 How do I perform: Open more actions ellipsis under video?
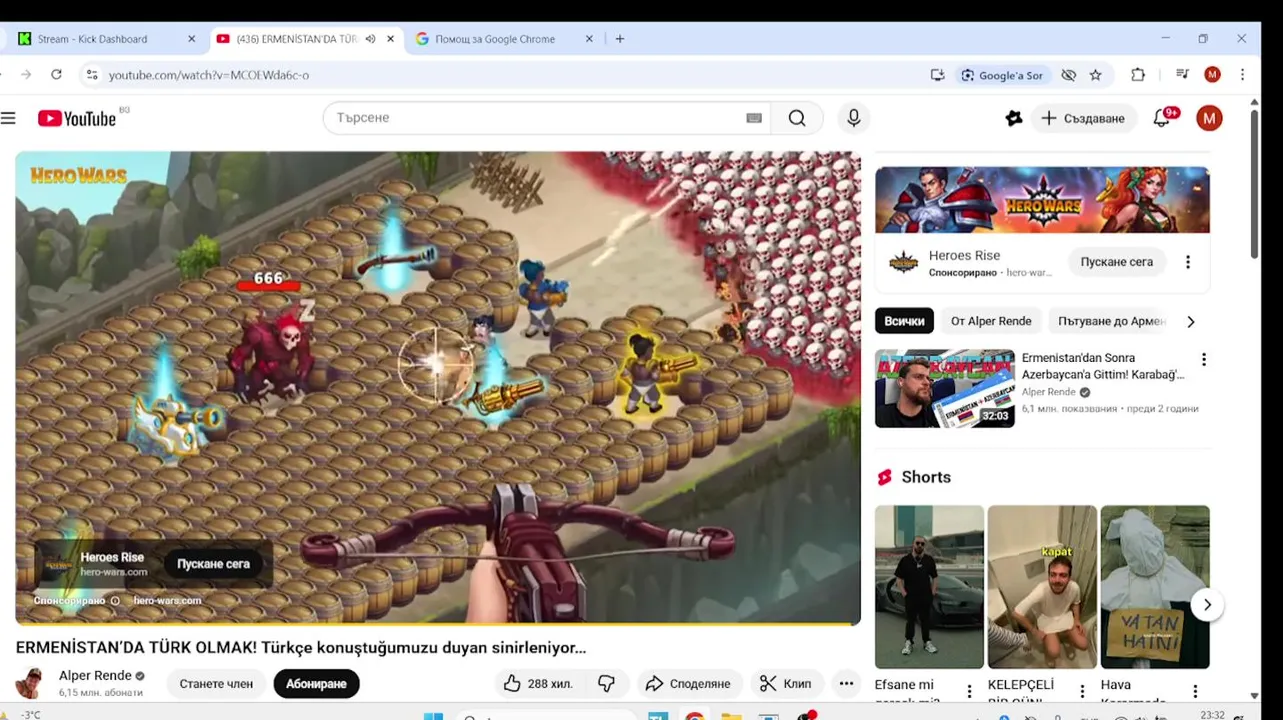(846, 684)
